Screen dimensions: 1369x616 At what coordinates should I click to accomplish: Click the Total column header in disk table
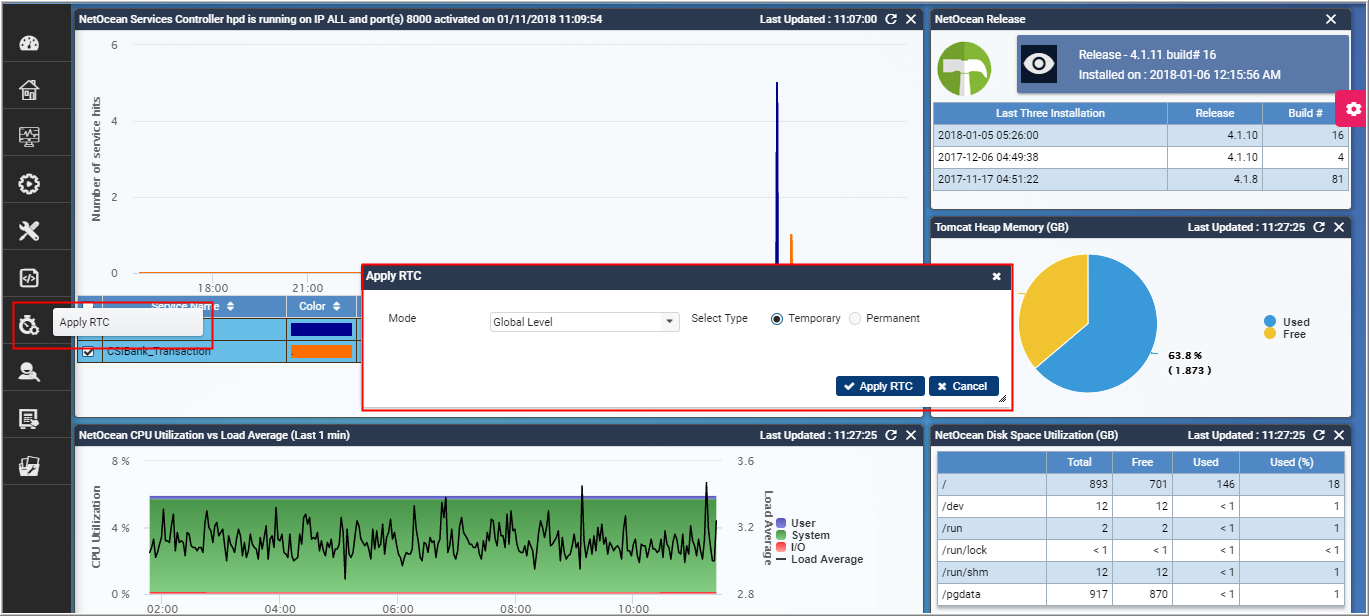(1079, 462)
